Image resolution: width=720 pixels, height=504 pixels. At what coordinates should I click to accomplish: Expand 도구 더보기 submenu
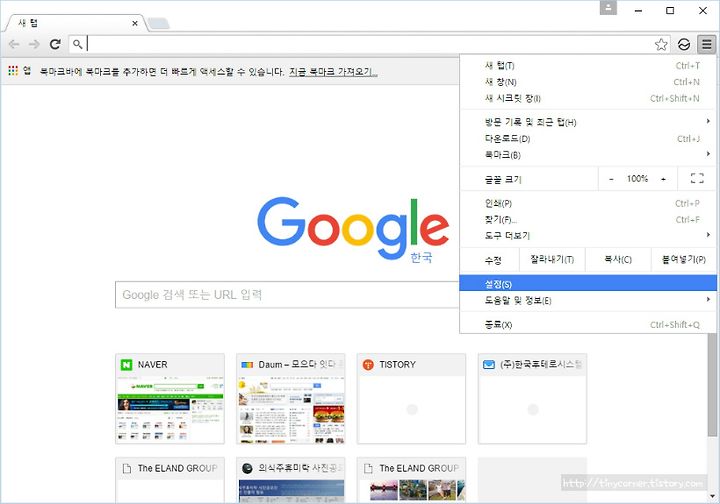point(588,235)
